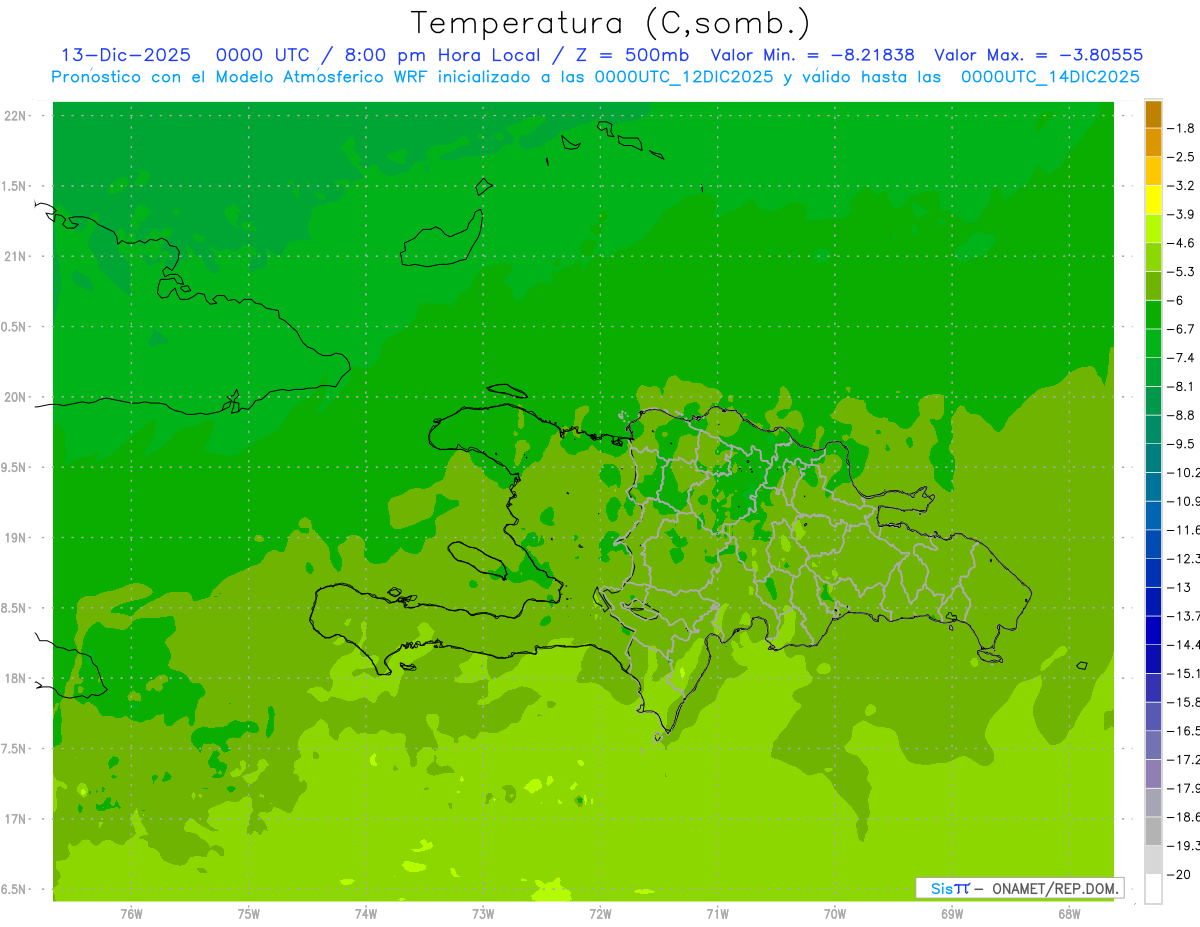The image size is (1200, 927).
Task: Pick the teal swatch between -9.5 and -10.2
Action: [x=1153, y=458]
